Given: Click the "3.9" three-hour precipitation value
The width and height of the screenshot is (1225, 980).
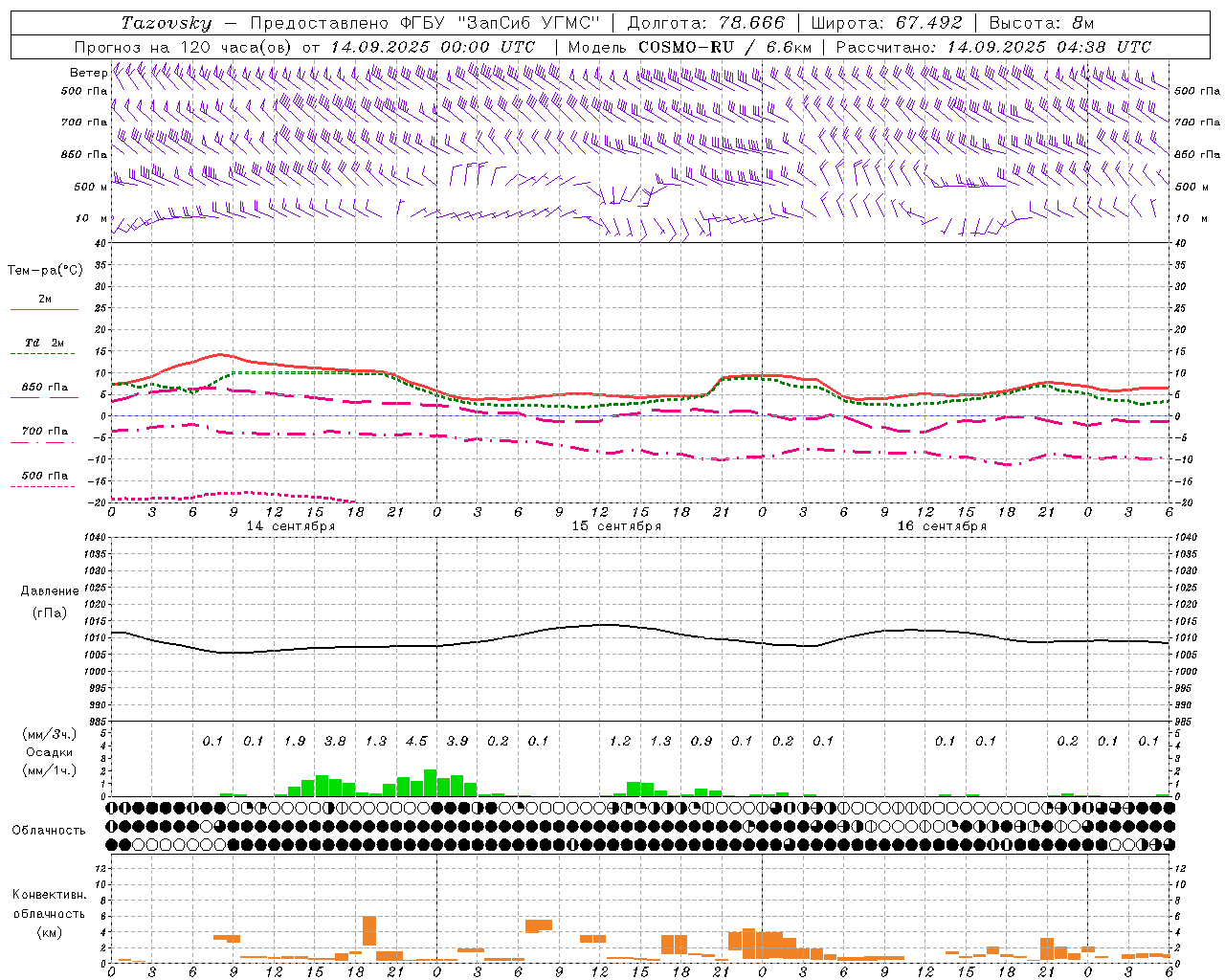Looking at the screenshot, I should point(457,741).
